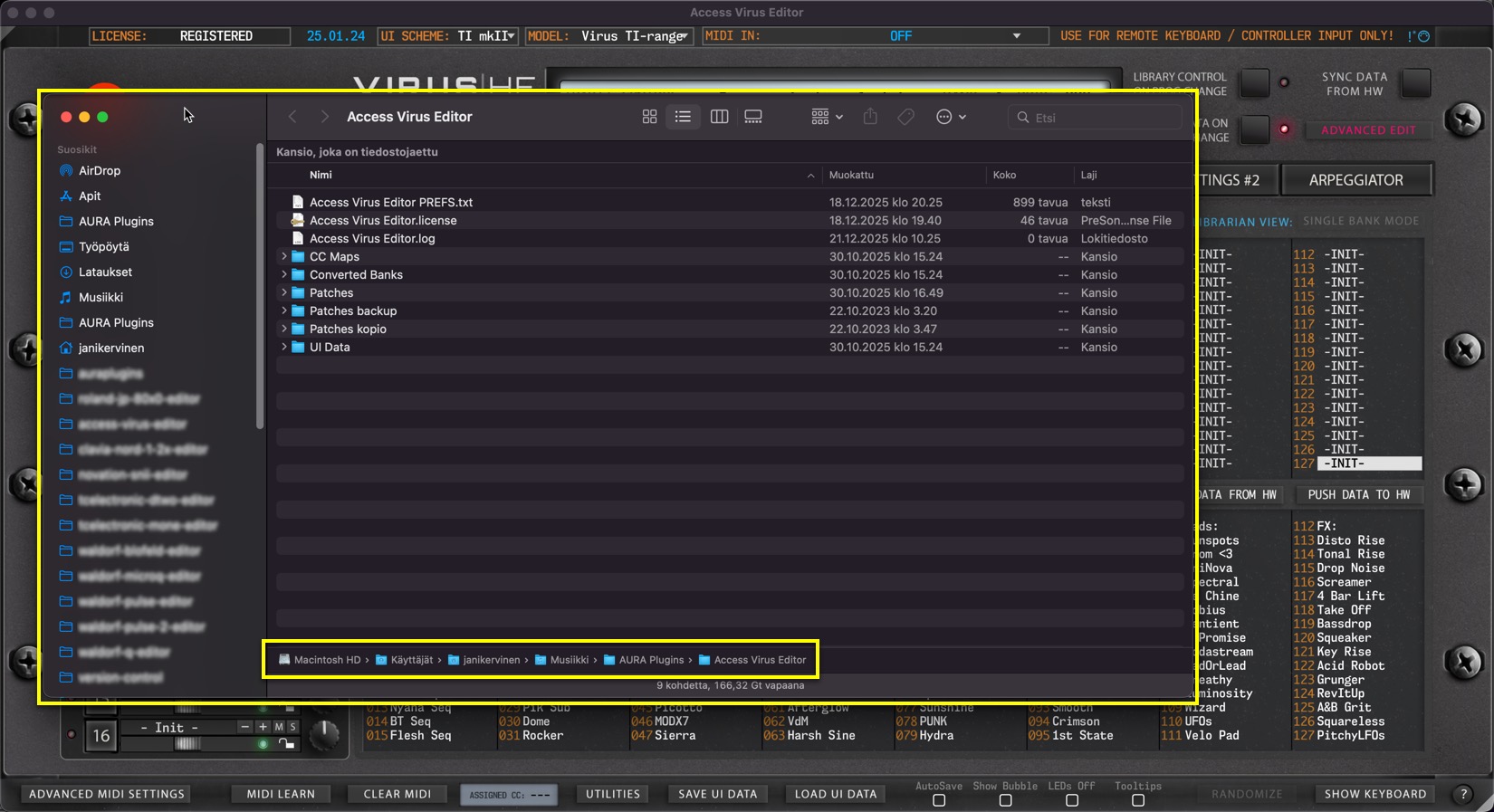
Task: Open AirDrop in the Finder sidebar
Action: coord(99,170)
